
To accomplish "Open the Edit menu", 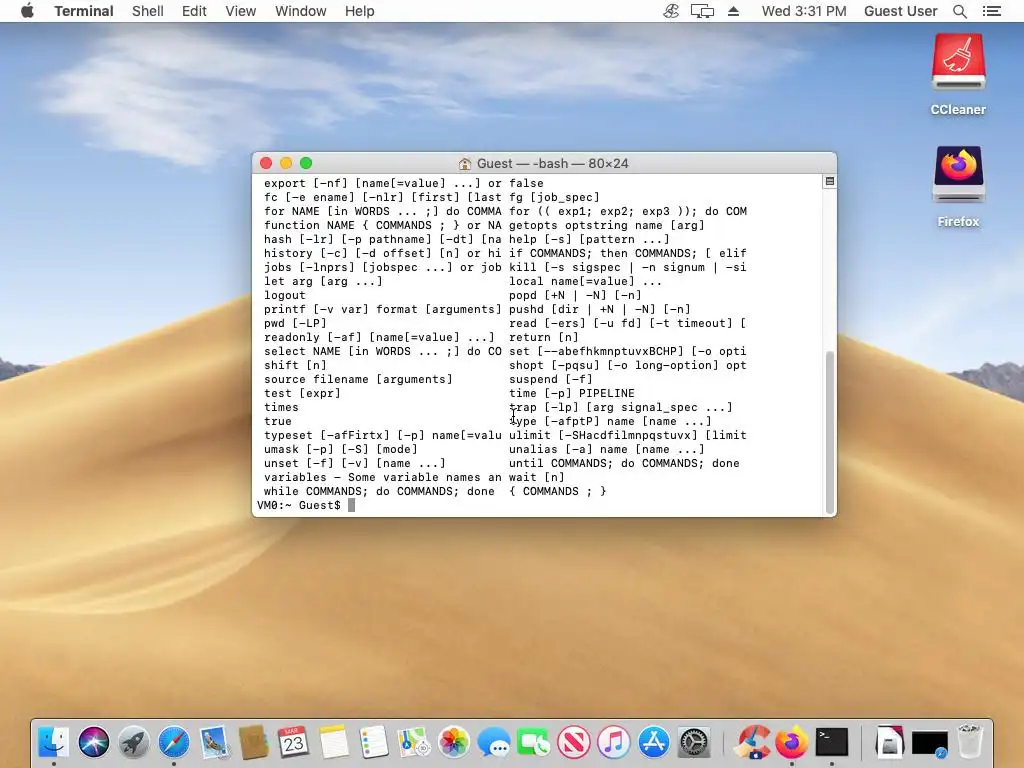I will pyautogui.click(x=194, y=11).
